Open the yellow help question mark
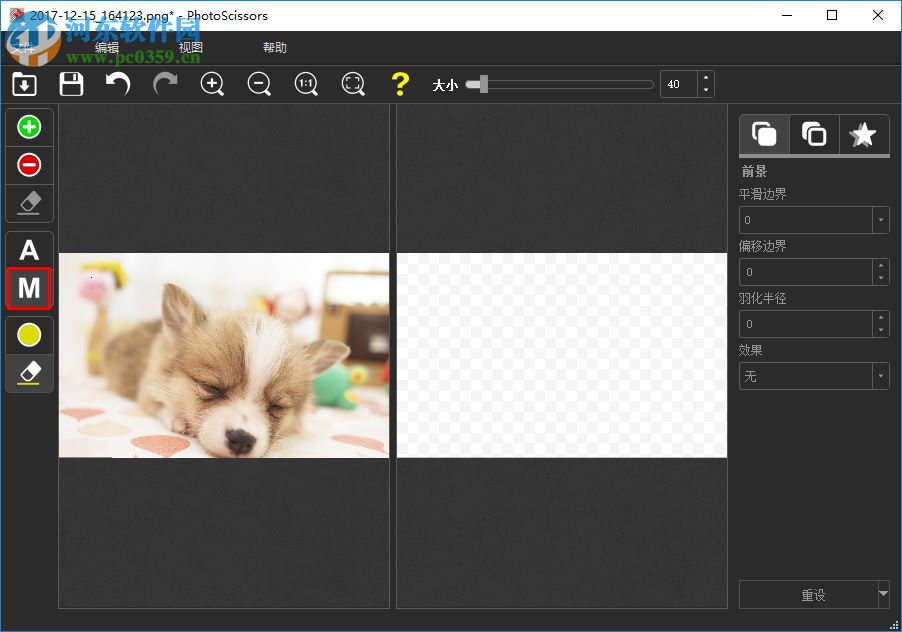Screen dimensions: 902x632 click(400, 84)
